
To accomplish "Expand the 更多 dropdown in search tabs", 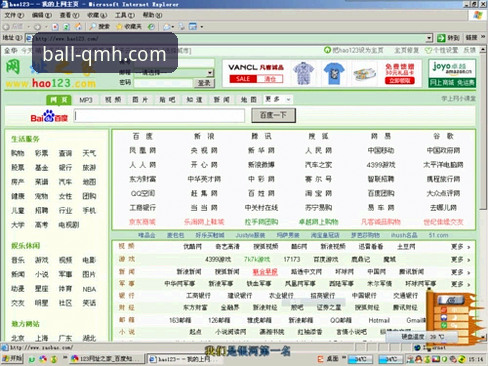I will pyautogui.click(x=278, y=99).
